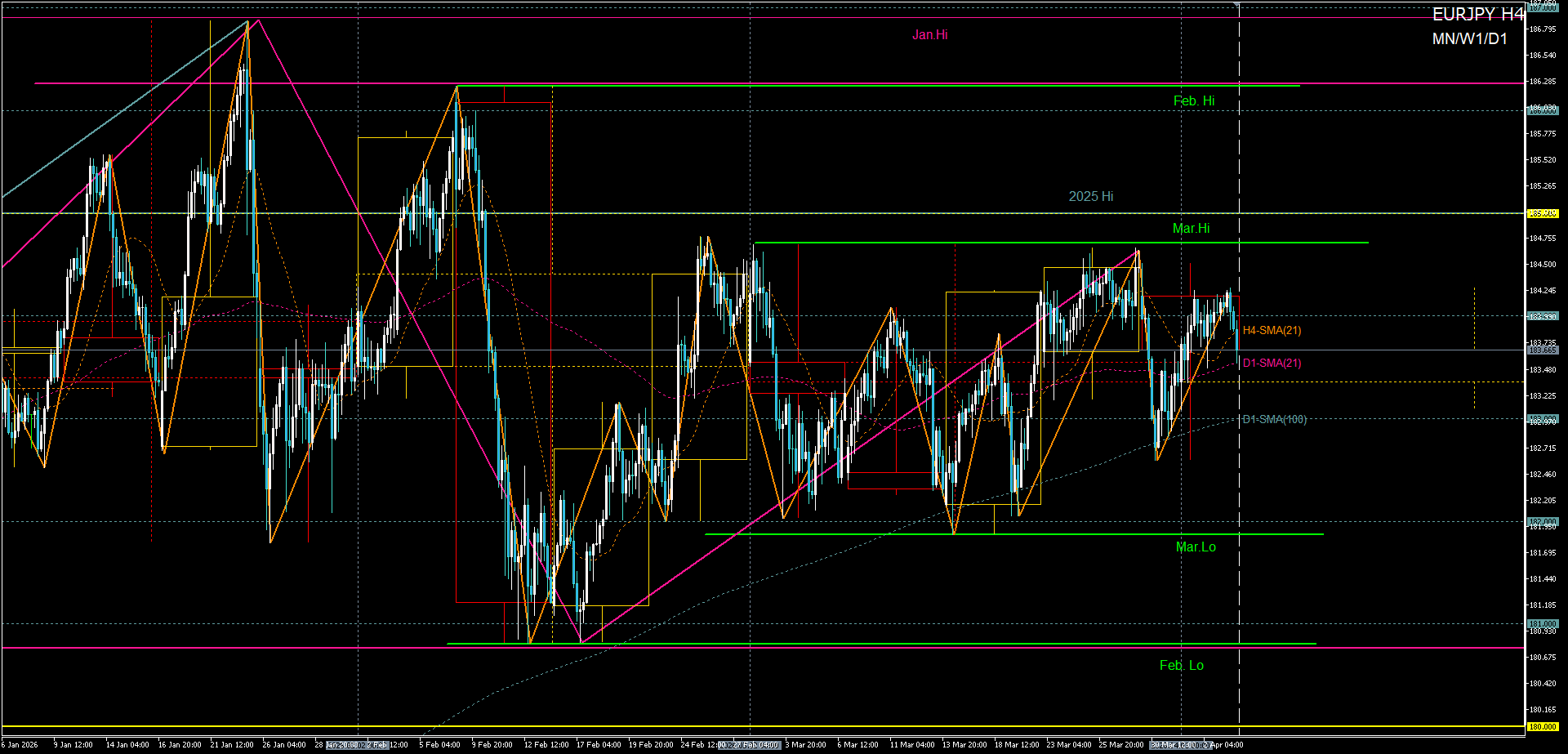This screenshot has height=754, width=1568.
Task: Select the Feb. Lo text label
Action: coord(1181,666)
